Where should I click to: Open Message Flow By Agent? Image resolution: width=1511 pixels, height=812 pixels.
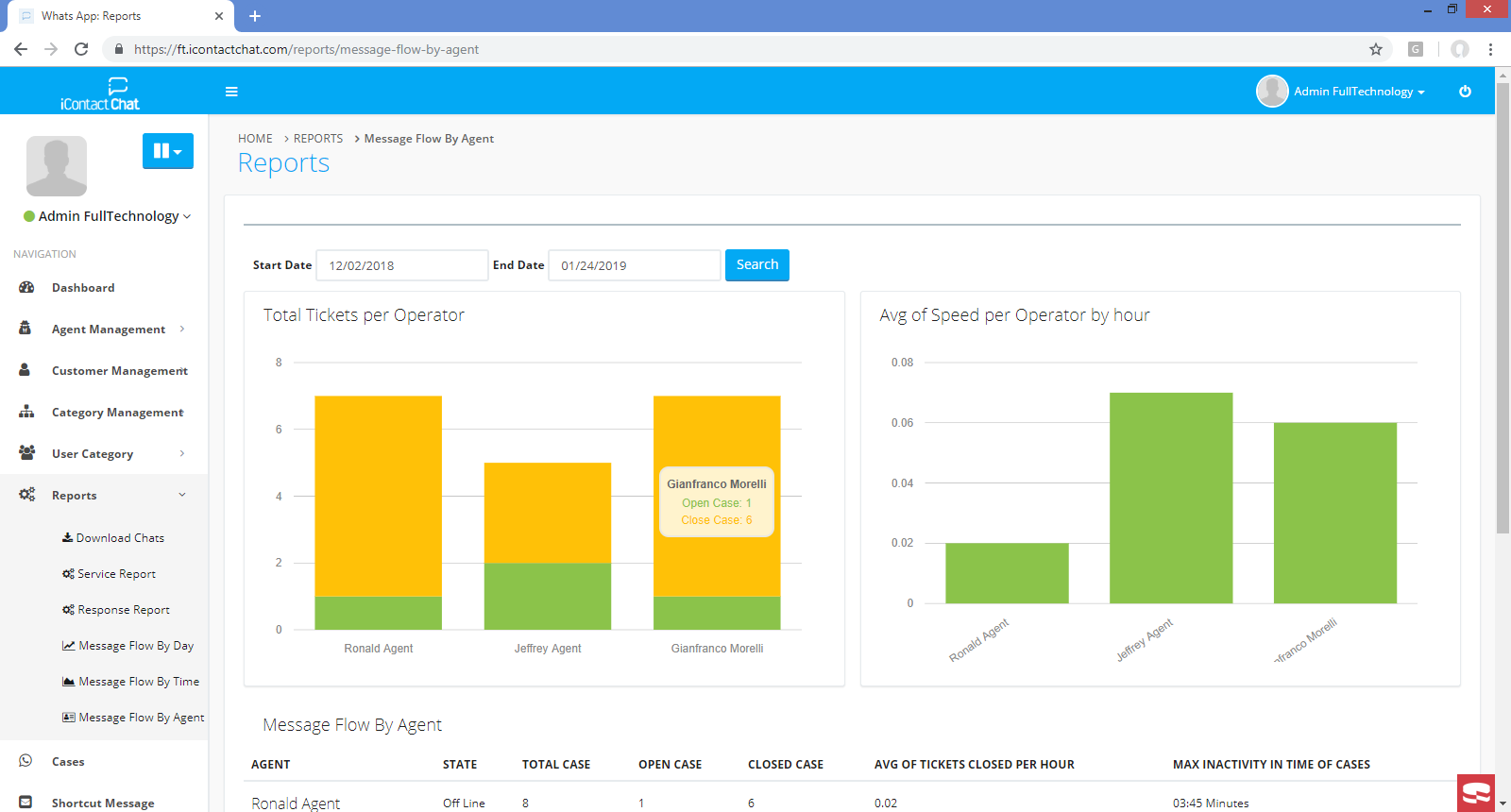click(x=142, y=718)
